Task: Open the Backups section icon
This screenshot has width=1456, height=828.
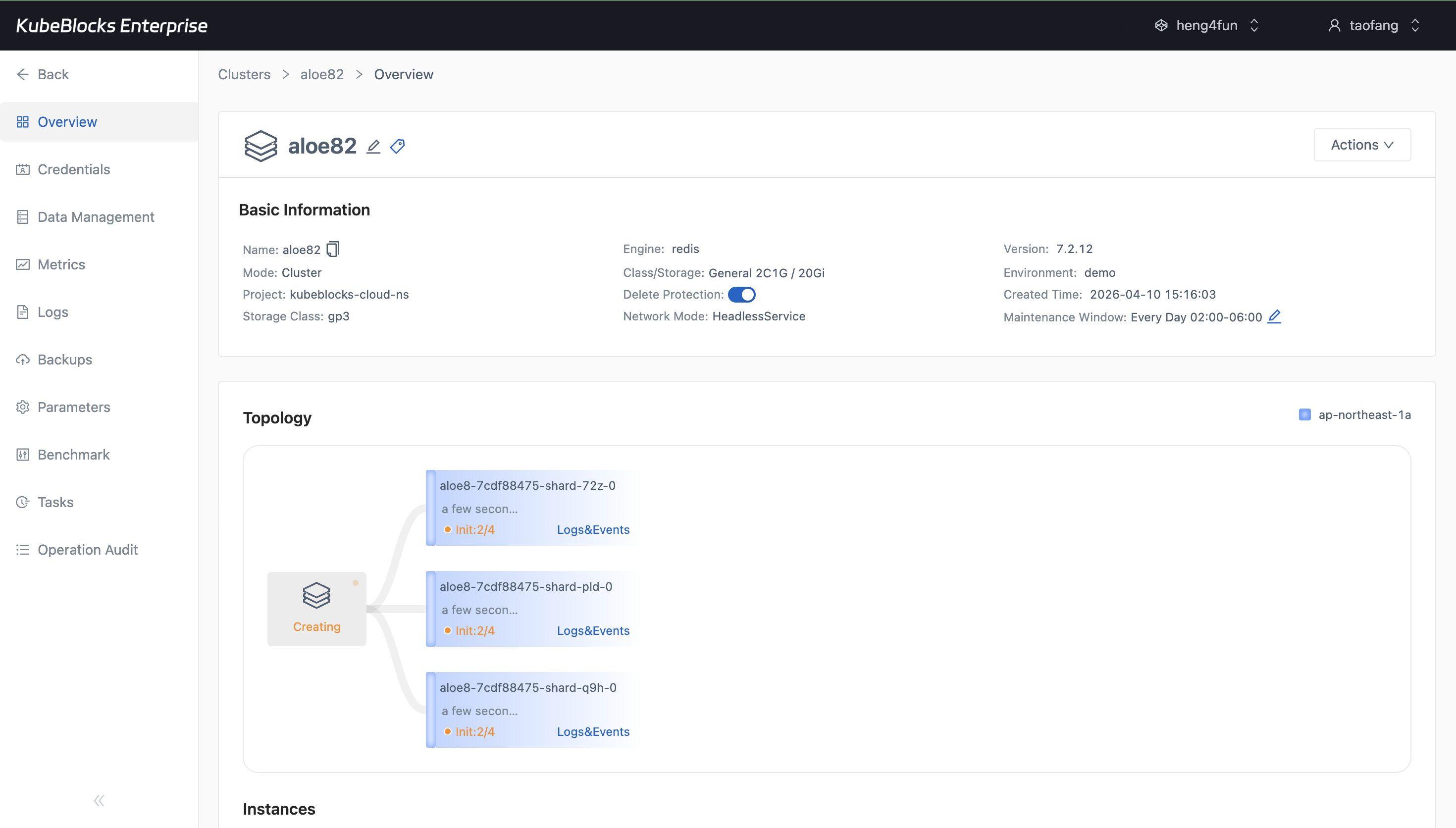Action: click(23, 359)
